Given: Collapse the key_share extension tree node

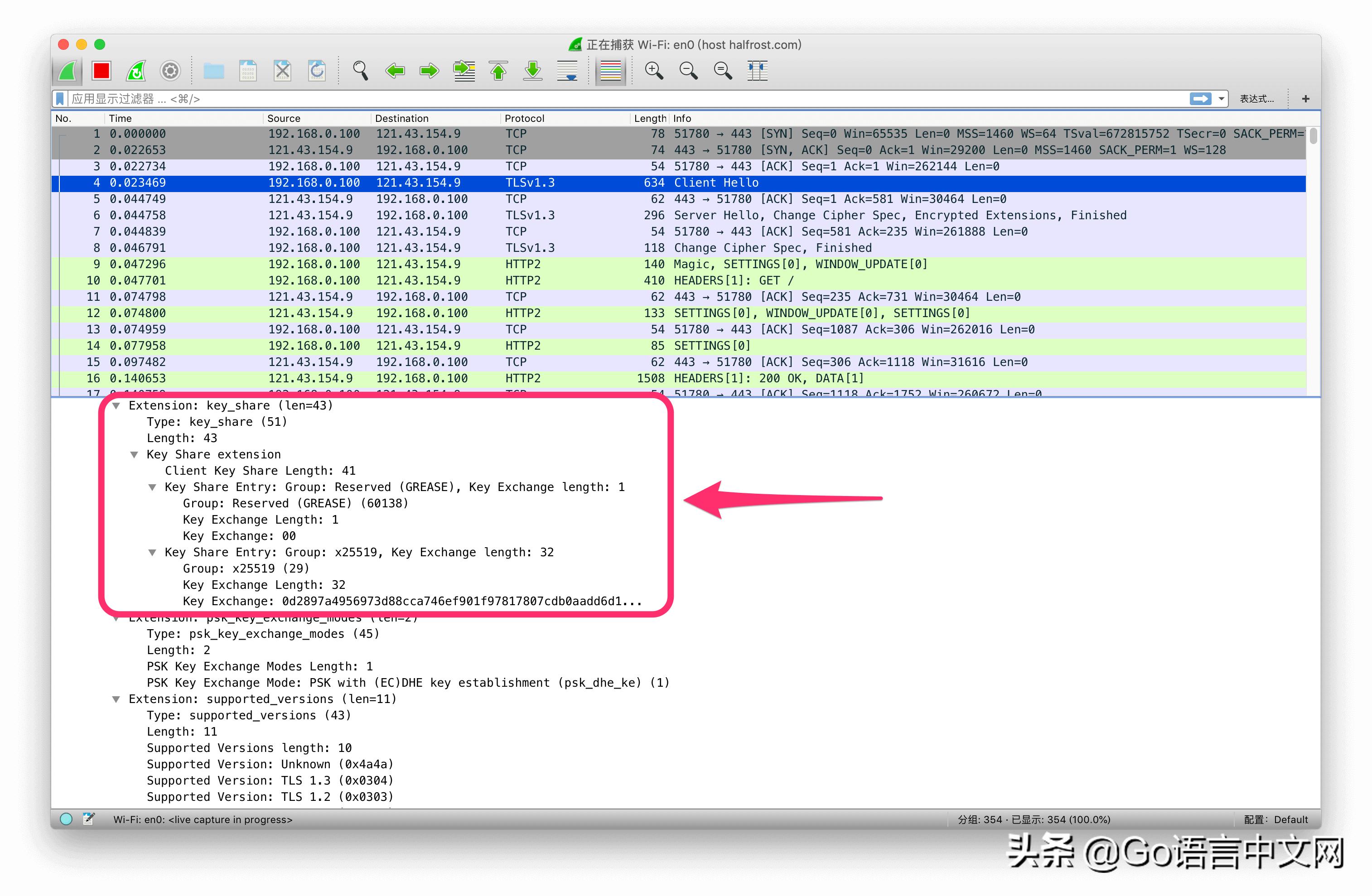Looking at the screenshot, I should (116, 406).
